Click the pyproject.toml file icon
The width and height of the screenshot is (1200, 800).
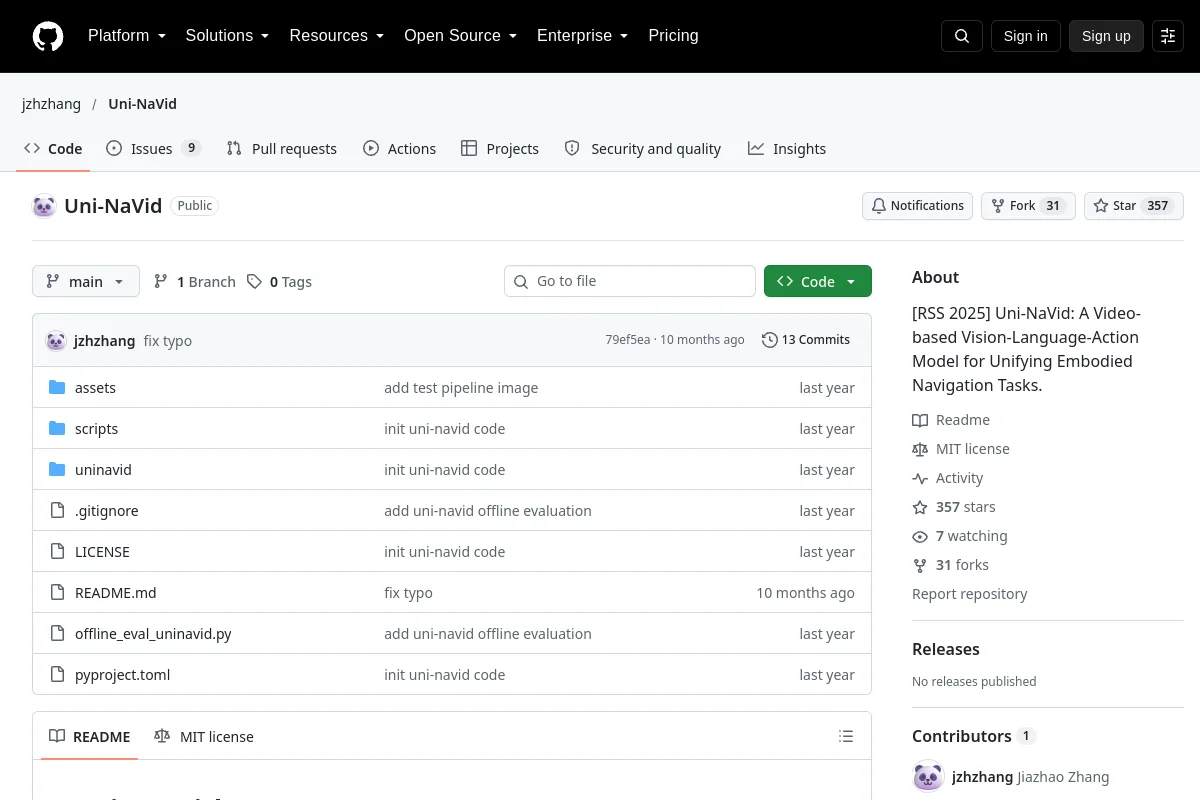click(57, 675)
